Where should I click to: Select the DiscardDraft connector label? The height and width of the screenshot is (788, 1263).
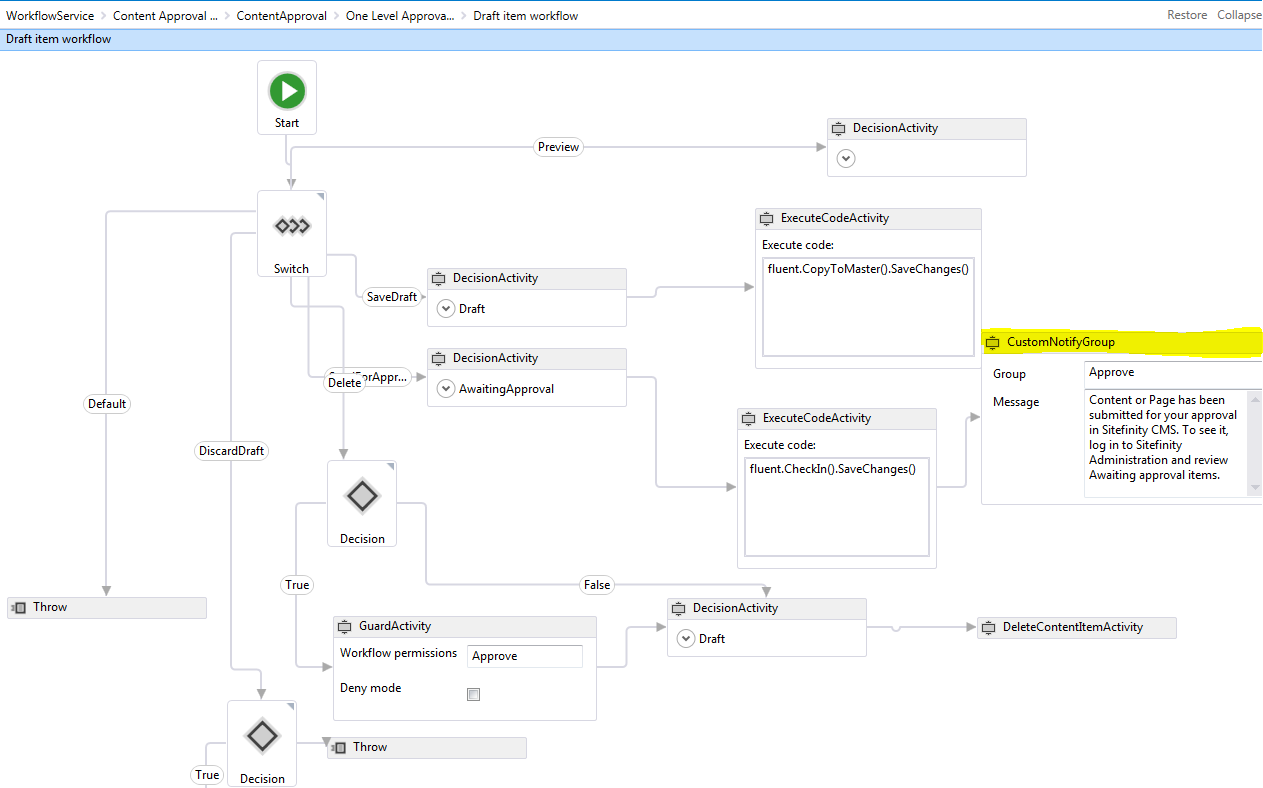231,451
